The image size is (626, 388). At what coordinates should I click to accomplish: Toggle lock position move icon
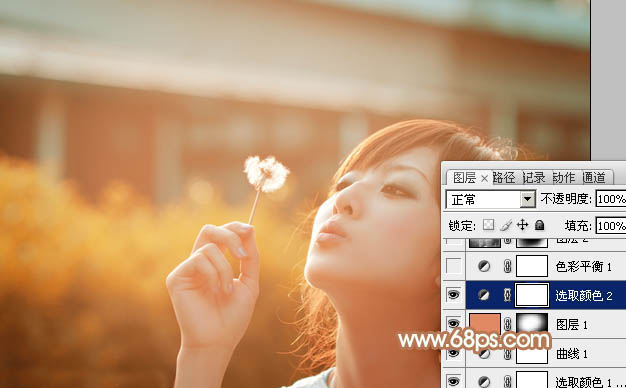pos(522,225)
